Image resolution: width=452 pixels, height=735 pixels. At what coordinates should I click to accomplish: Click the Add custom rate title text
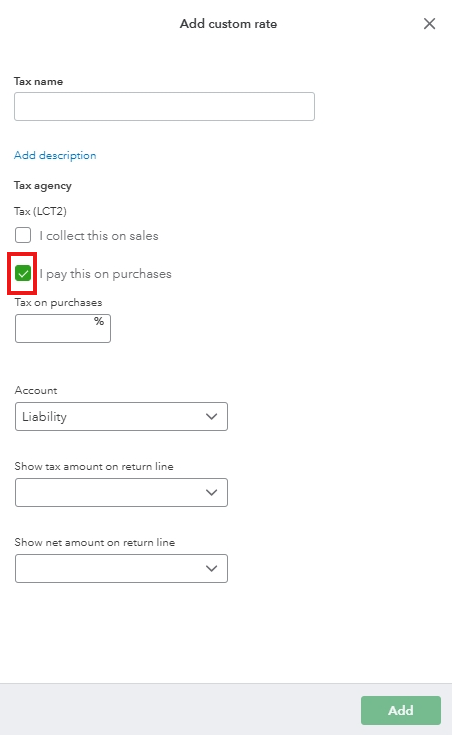pos(228,24)
